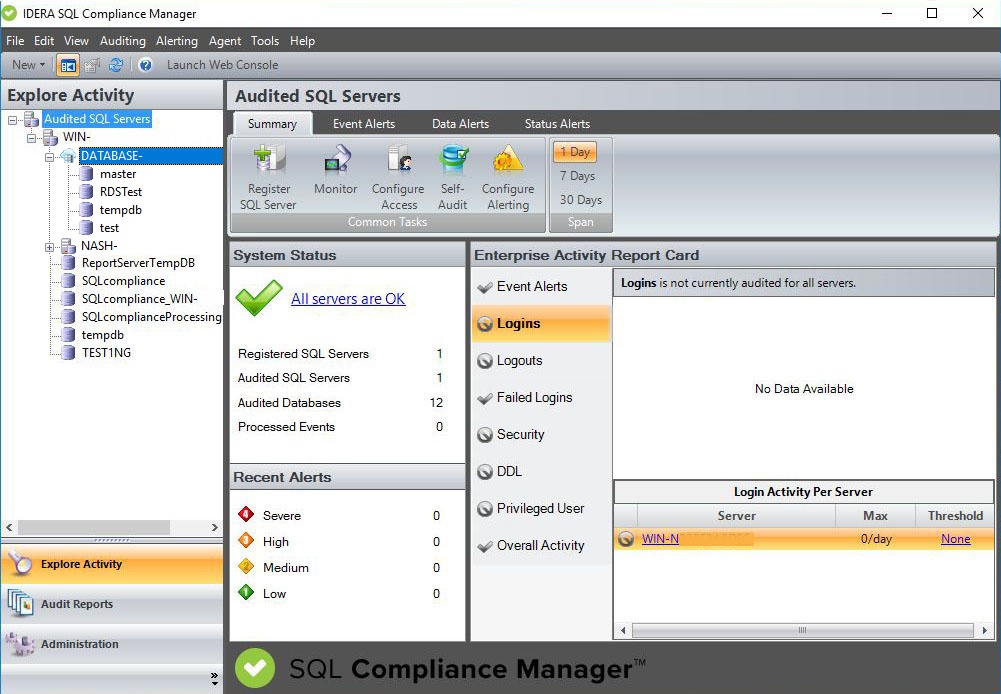Click the None threshold link

956,539
